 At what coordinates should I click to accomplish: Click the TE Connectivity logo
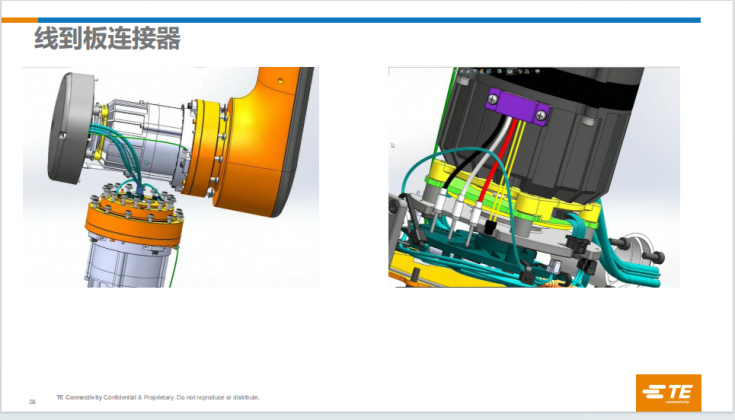click(668, 391)
